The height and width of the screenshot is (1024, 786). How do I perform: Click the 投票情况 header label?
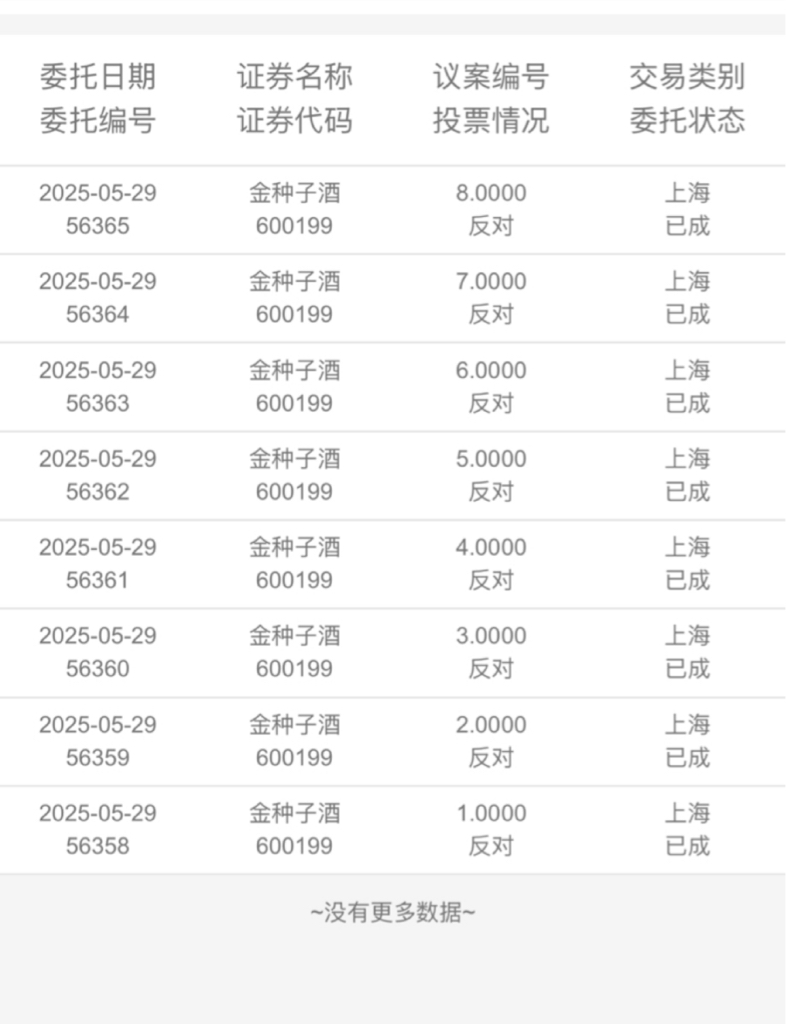[x=491, y=121]
